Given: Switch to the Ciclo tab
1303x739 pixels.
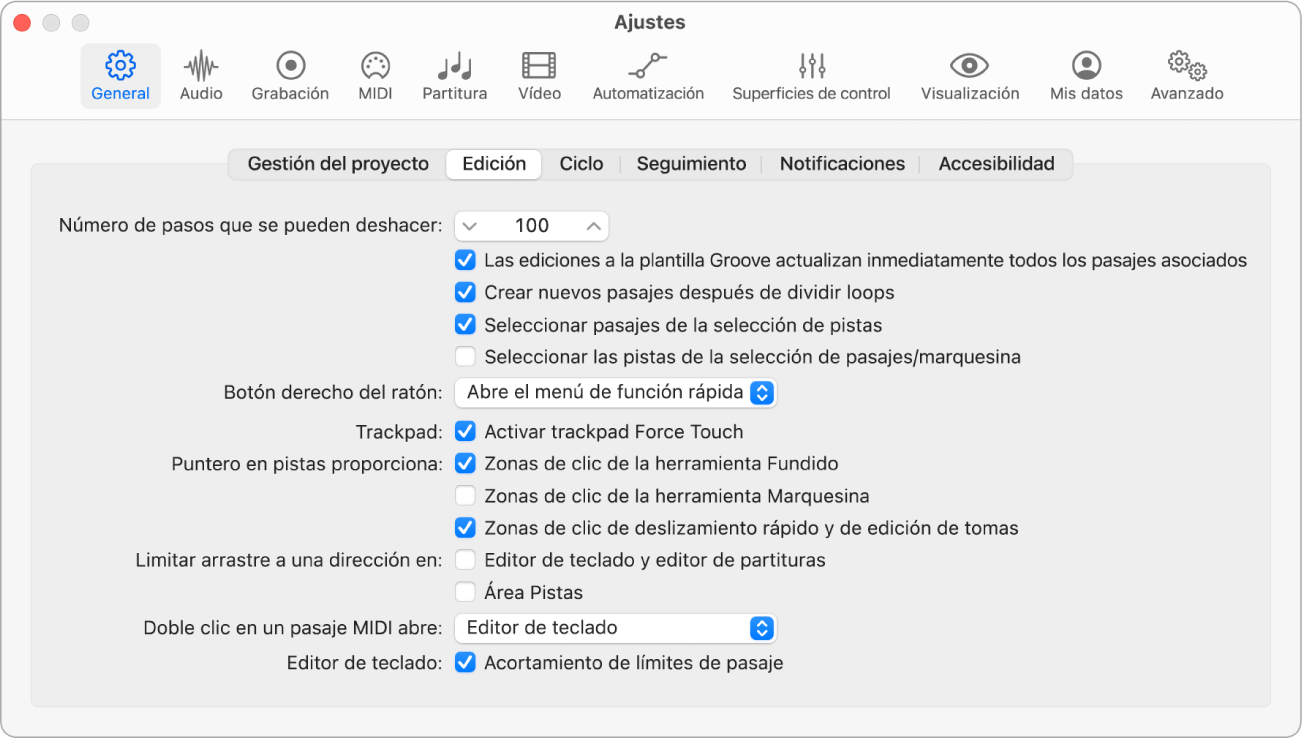Looking at the screenshot, I should point(581,163).
